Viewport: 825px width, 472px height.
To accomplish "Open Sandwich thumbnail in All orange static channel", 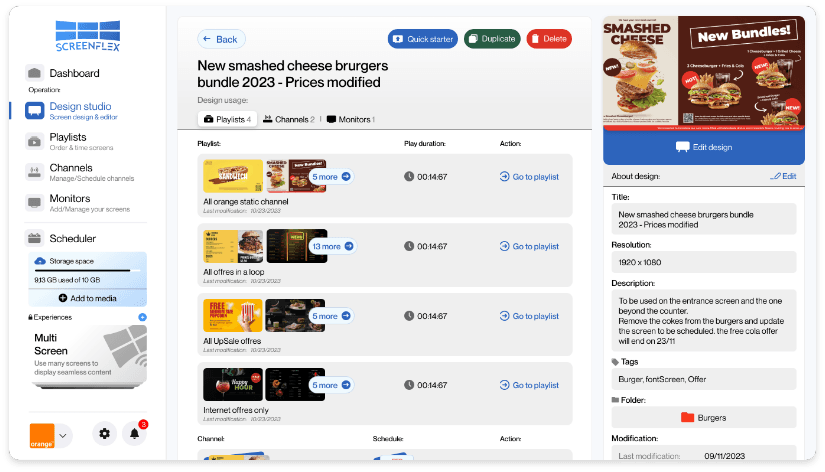I will coord(233,176).
